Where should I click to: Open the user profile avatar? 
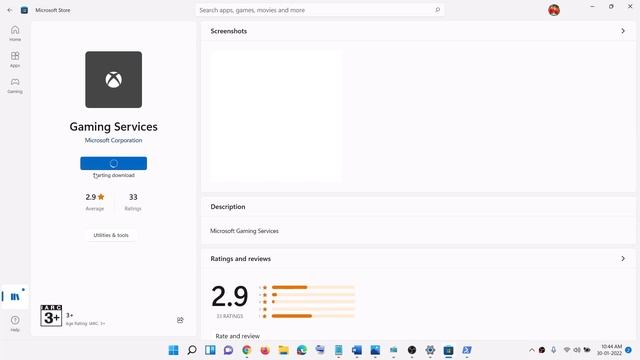[x=554, y=10]
